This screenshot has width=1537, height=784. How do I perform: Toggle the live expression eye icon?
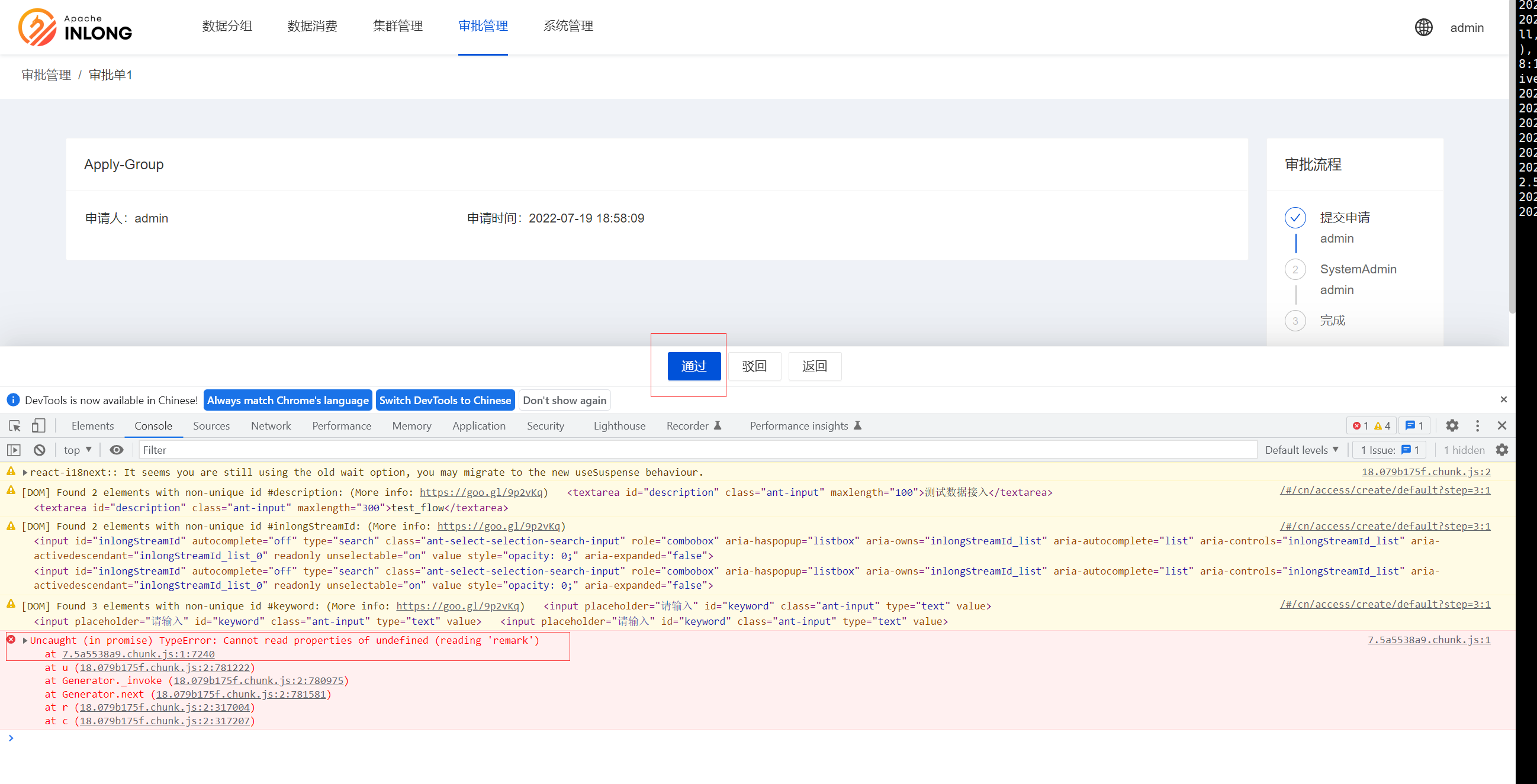click(x=117, y=450)
